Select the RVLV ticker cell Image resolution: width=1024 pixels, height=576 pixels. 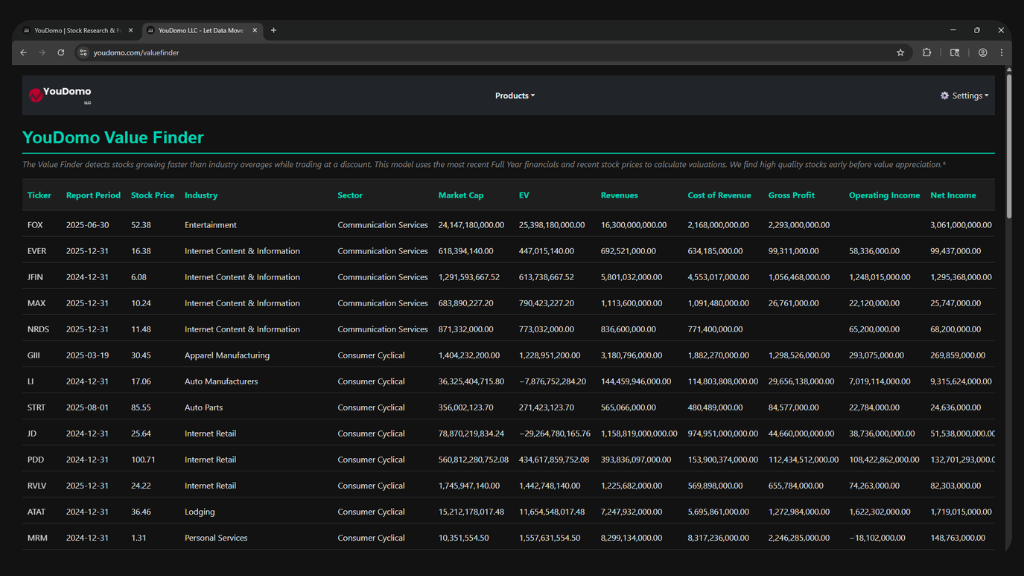coord(37,486)
